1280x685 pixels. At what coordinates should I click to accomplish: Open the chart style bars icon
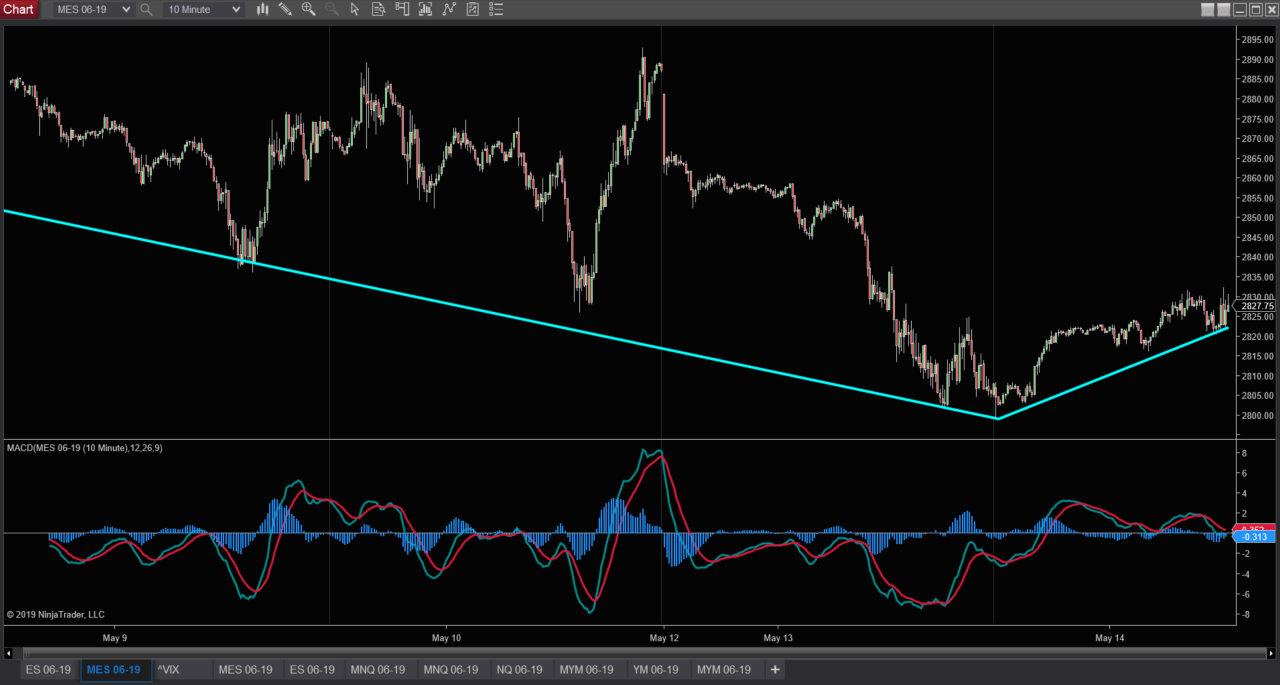click(x=262, y=9)
